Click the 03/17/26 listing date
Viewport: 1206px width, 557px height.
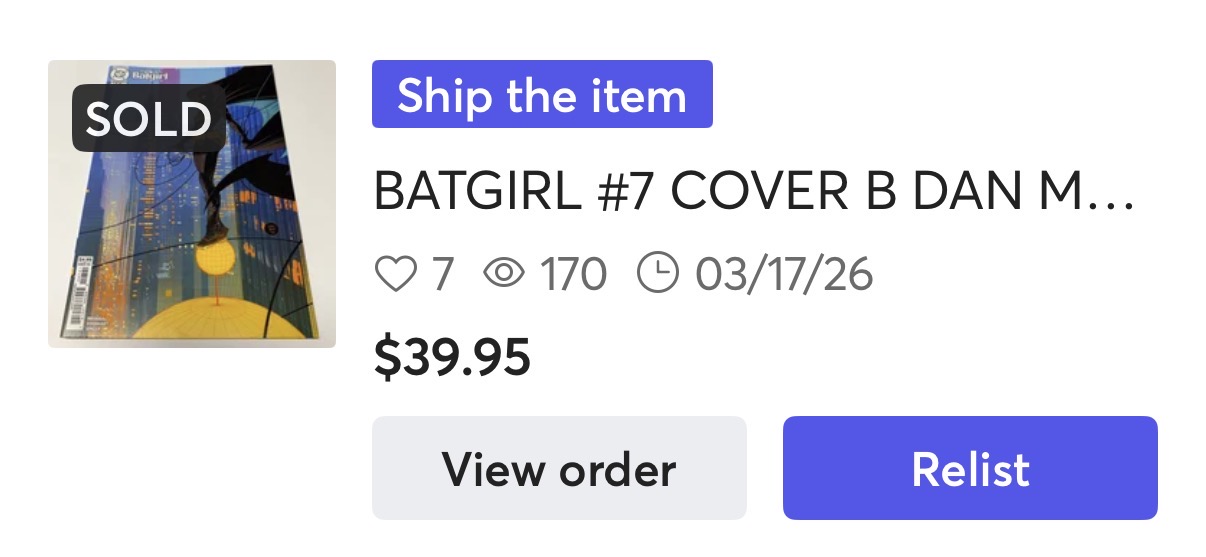point(785,274)
